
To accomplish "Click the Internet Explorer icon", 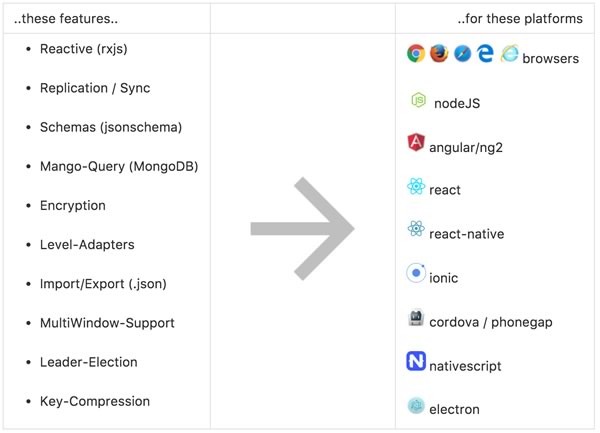I will coord(509,53).
